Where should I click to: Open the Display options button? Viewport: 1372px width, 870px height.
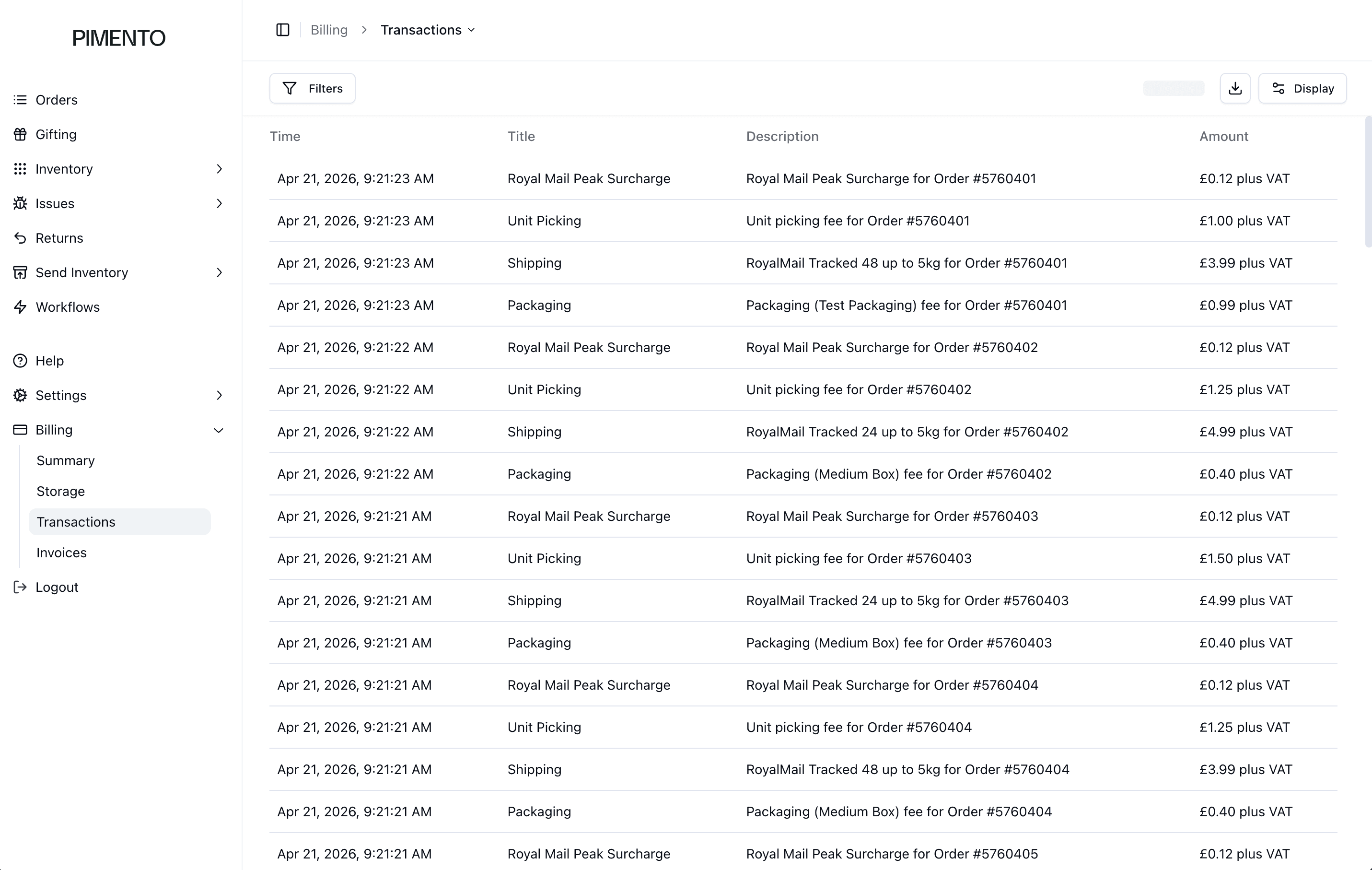[x=1302, y=88]
